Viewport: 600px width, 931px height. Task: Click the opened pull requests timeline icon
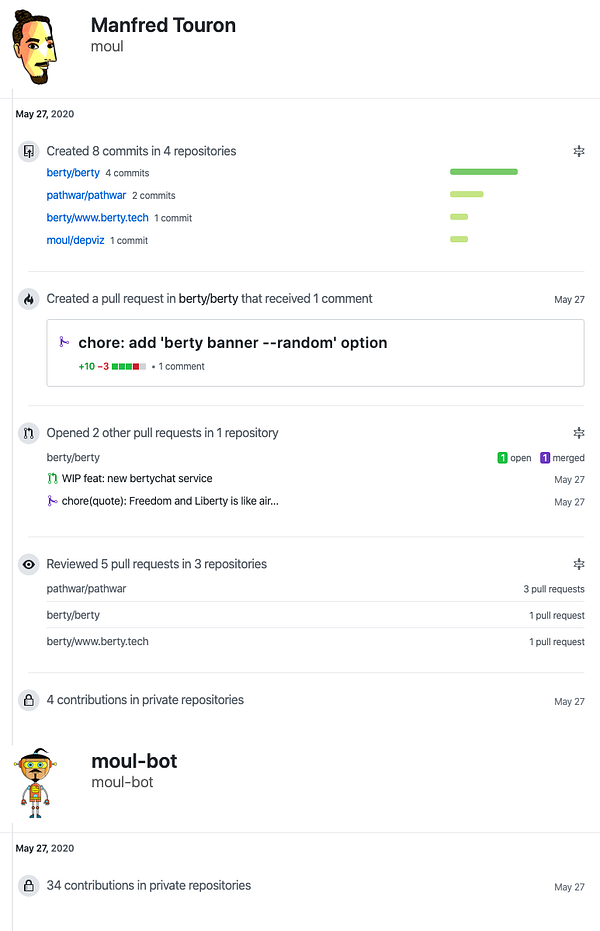tap(28, 433)
